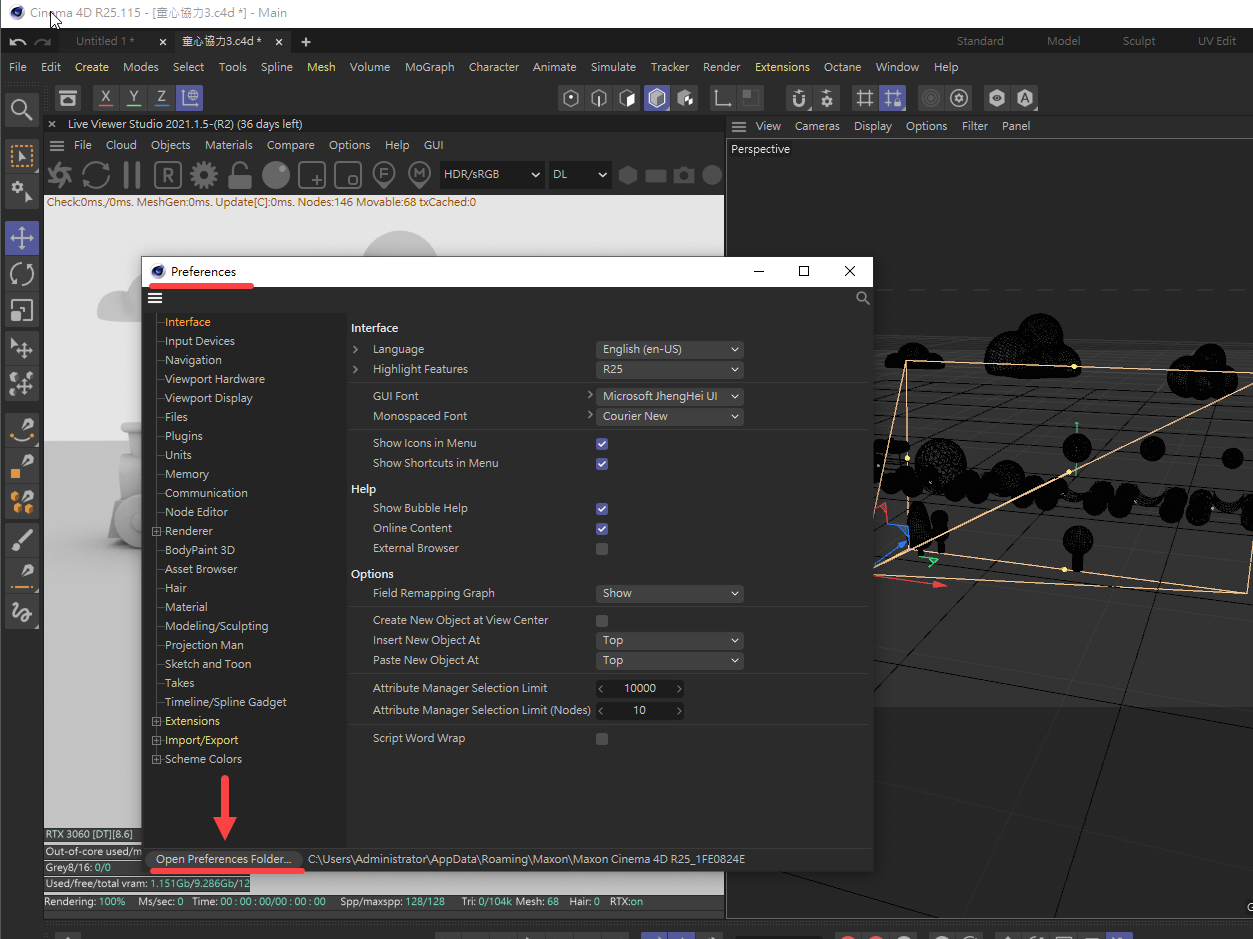Toggle Online Content checkbox
This screenshot has height=939, width=1253.
[x=602, y=529]
